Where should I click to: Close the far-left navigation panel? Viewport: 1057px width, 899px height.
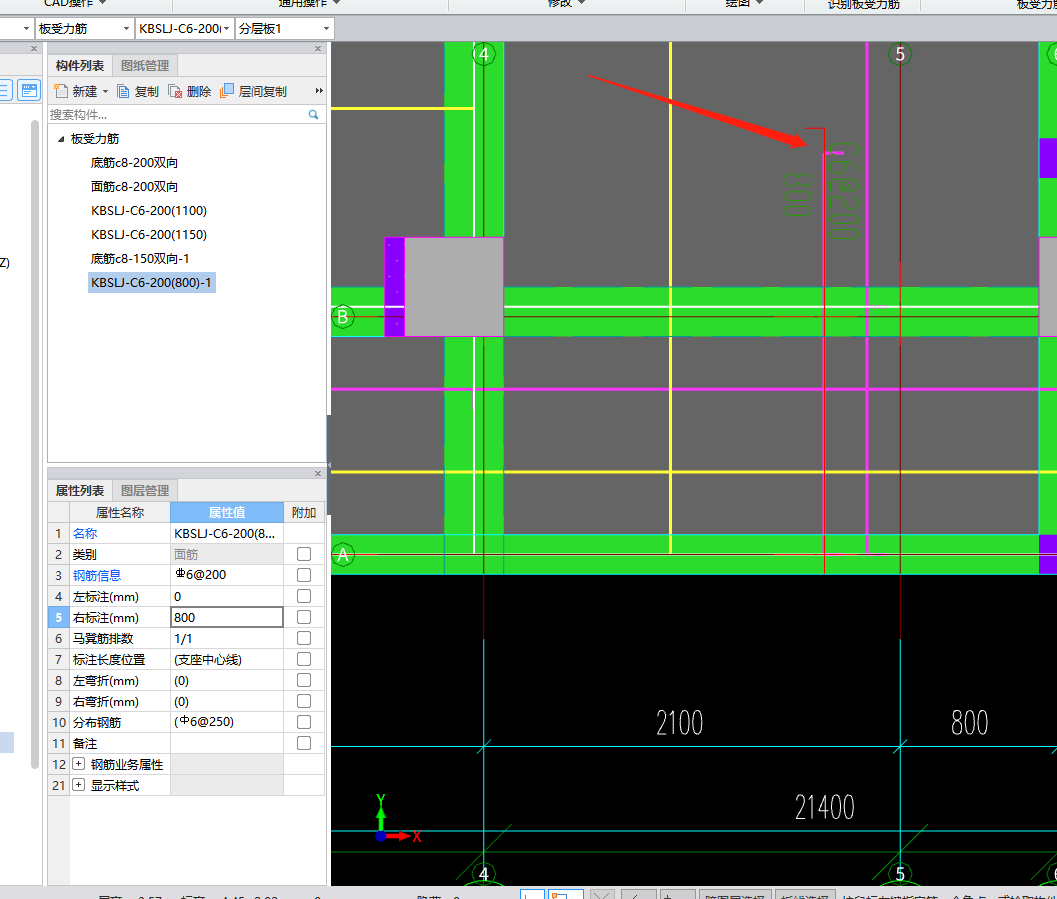tap(34, 49)
